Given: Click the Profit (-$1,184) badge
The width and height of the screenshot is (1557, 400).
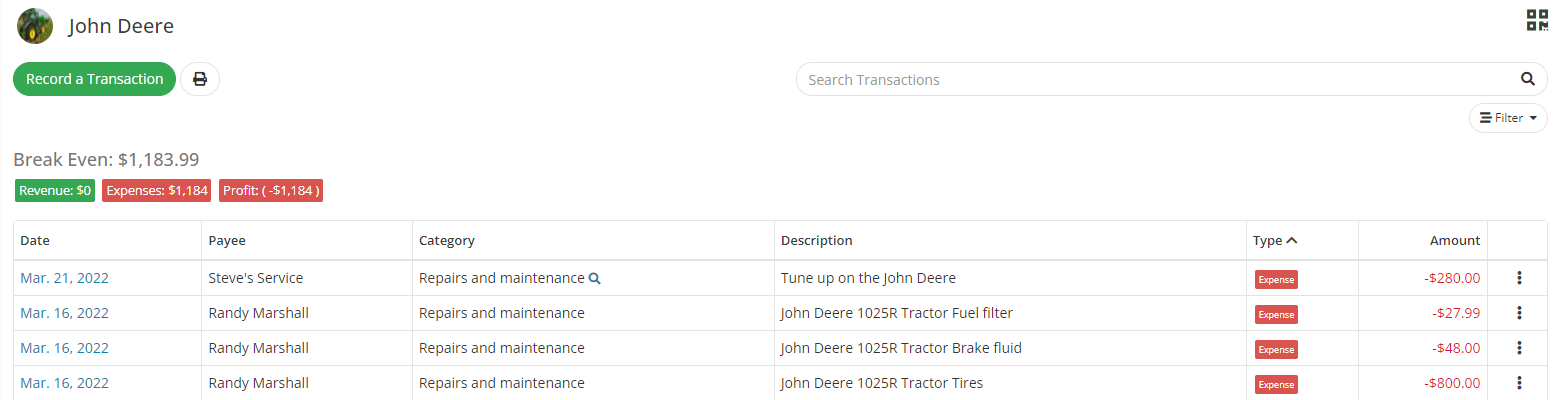Looking at the screenshot, I should click(271, 190).
